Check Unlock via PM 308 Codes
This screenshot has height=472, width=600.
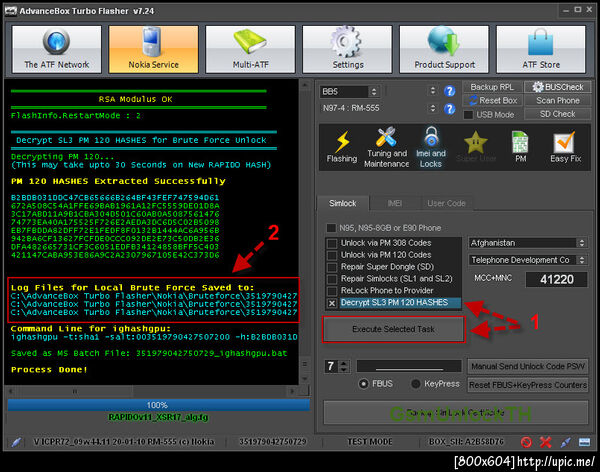332,243
